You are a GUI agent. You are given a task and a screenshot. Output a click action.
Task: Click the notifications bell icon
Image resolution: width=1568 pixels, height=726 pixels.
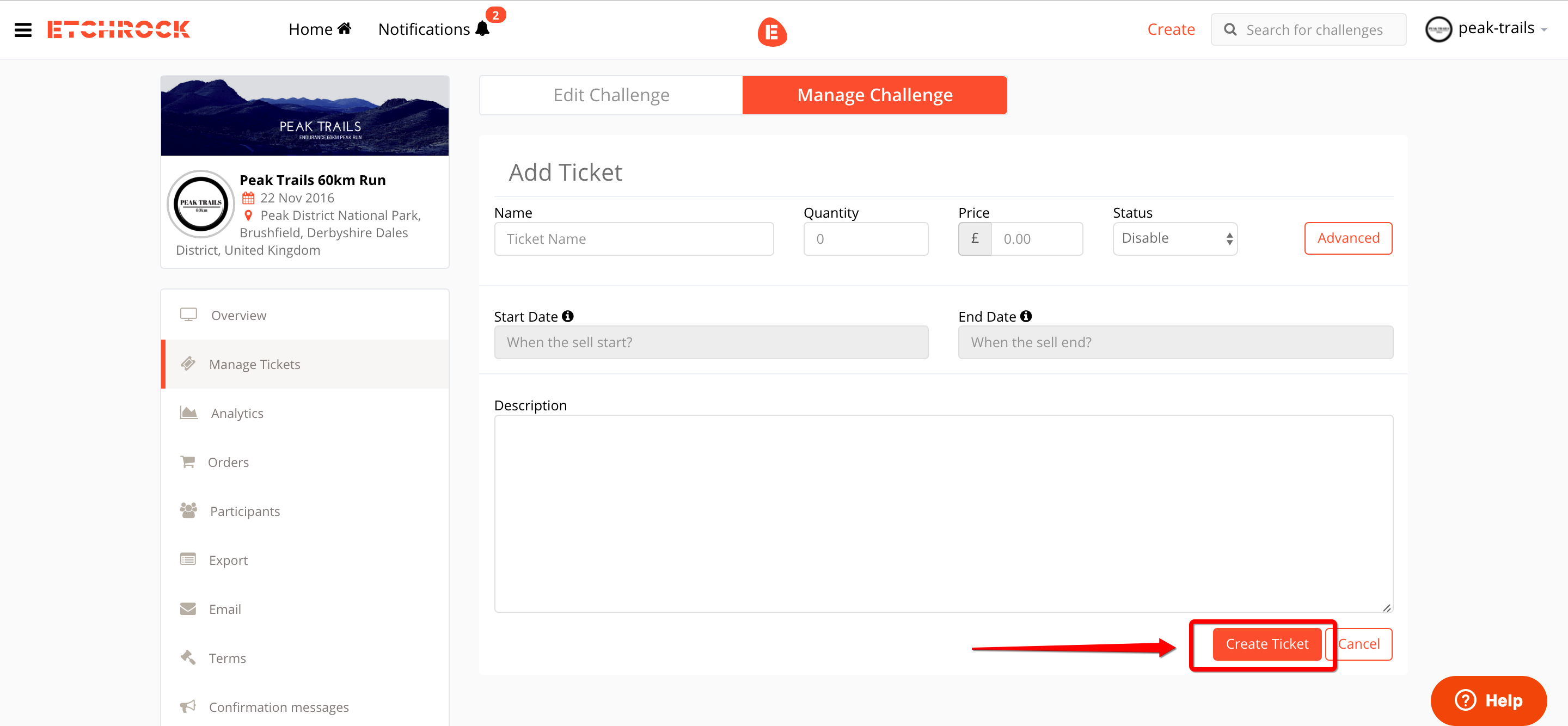pyautogui.click(x=482, y=29)
